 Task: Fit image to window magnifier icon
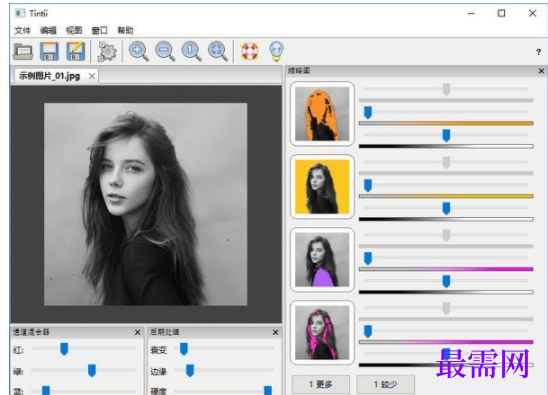218,51
